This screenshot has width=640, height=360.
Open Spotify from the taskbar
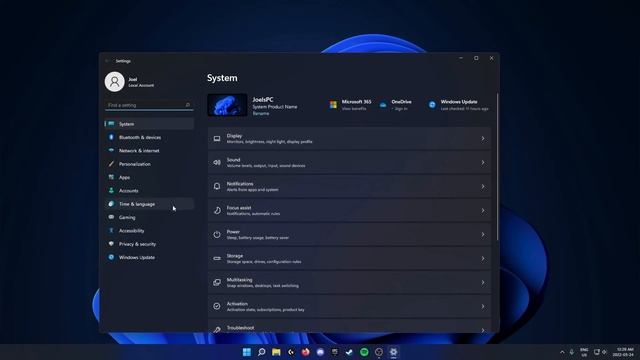[364, 352]
